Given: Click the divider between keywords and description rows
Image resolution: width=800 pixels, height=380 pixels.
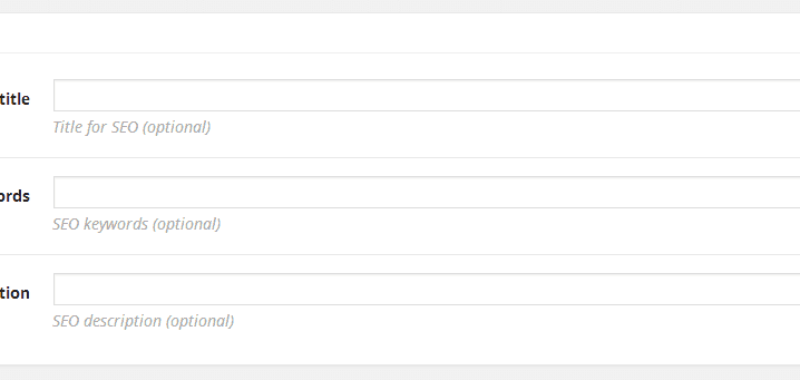Looking at the screenshot, I should 400,255.
